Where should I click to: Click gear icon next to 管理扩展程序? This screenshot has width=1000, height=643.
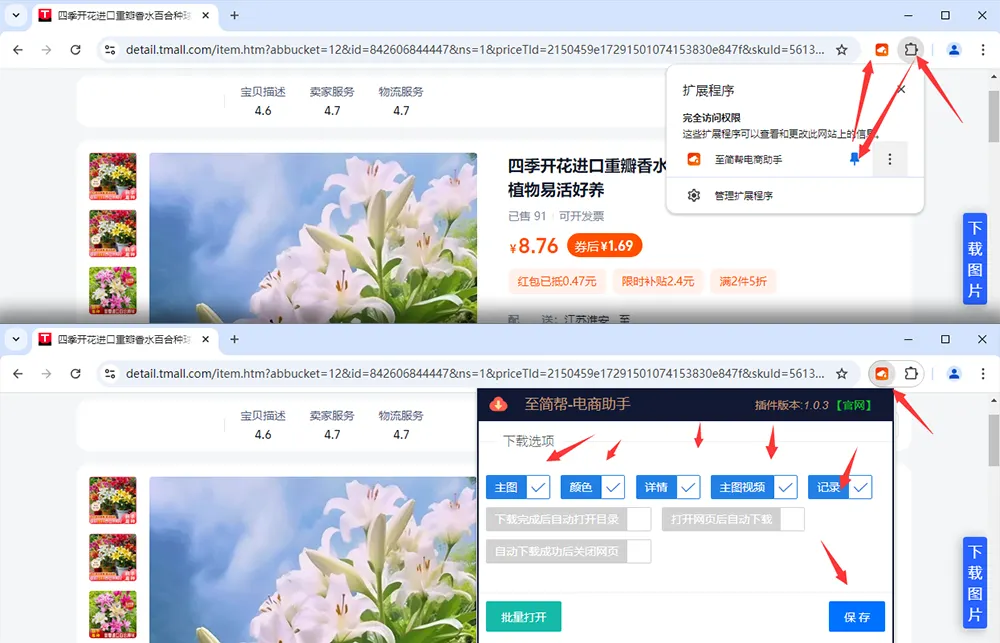point(694,196)
